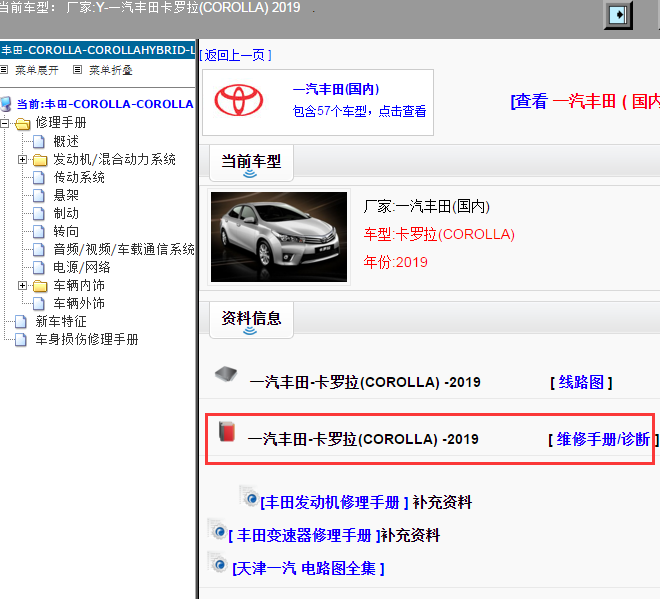Click the document icon beside 车辆外饰

[39, 303]
